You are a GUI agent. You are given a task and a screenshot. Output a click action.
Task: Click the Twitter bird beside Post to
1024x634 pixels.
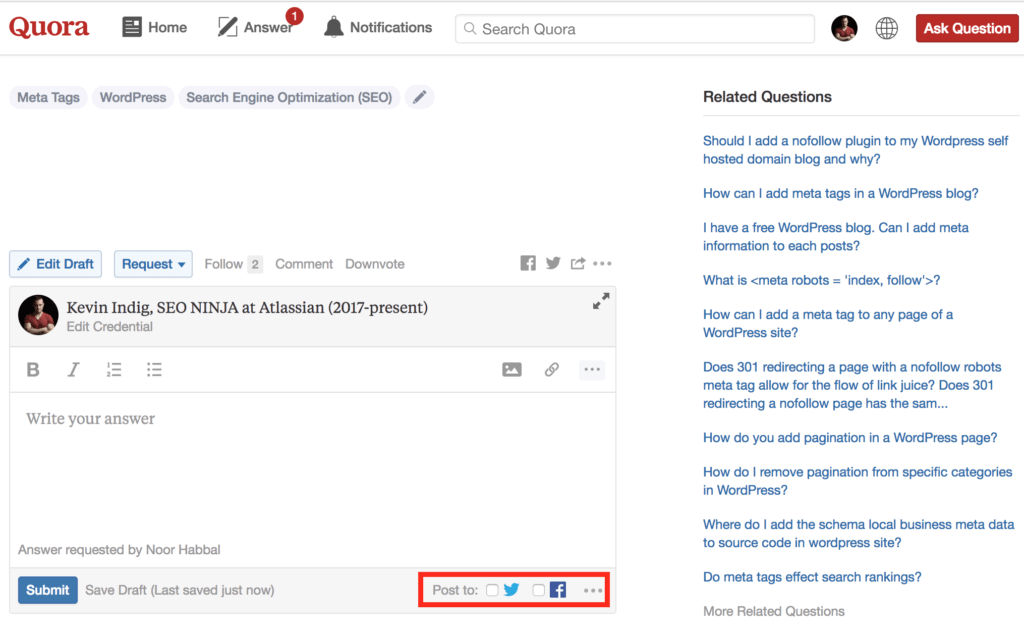[x=511, y=590]
